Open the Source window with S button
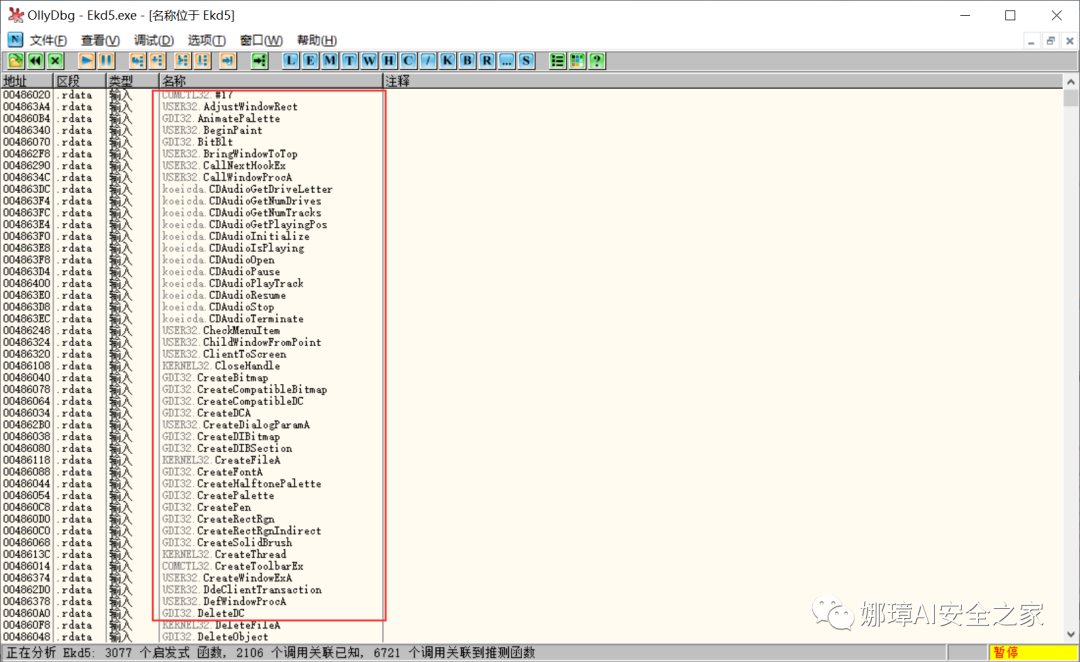 tap(526, 61)
